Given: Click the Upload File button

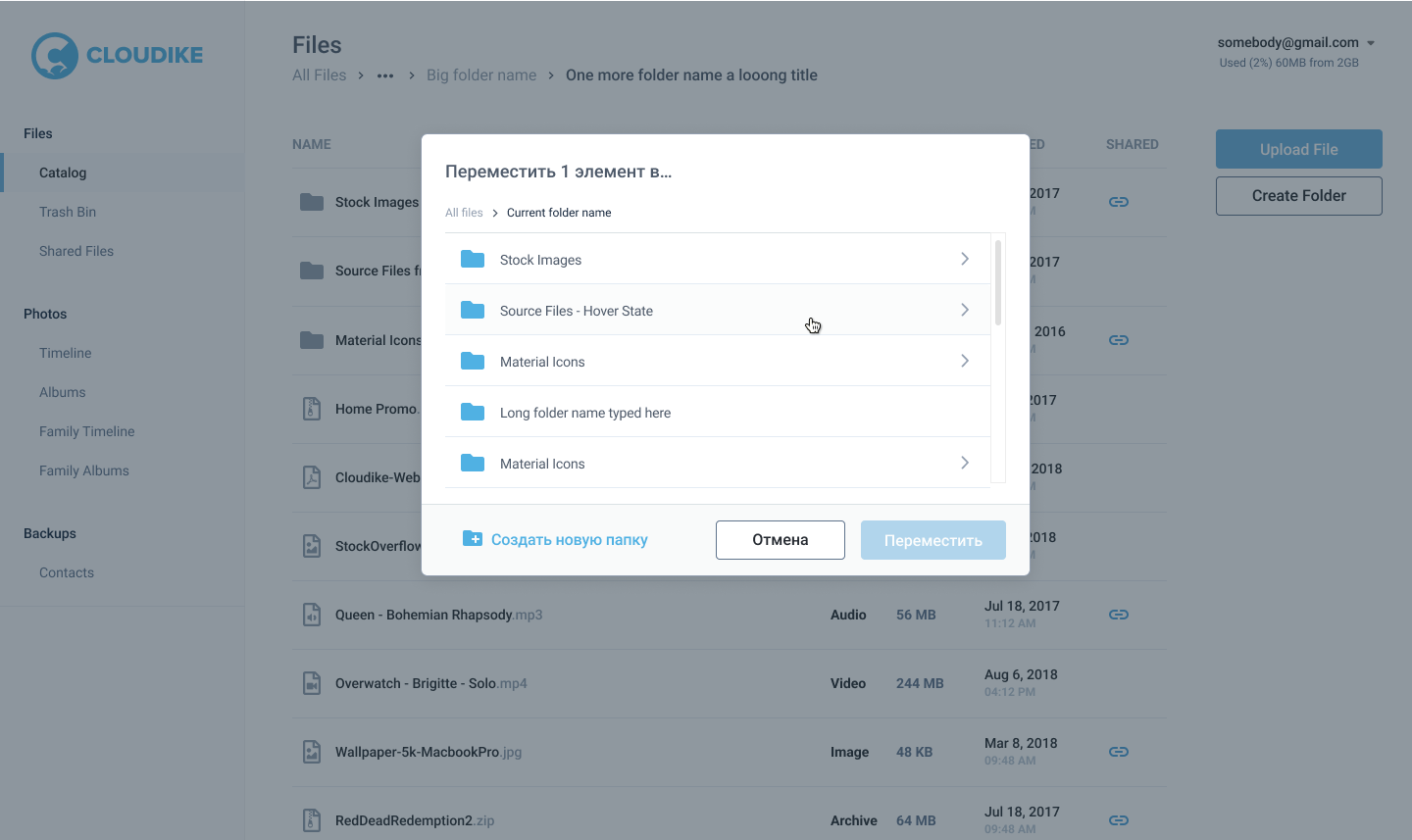Looking at the screenshot, I should [1298, 149].
